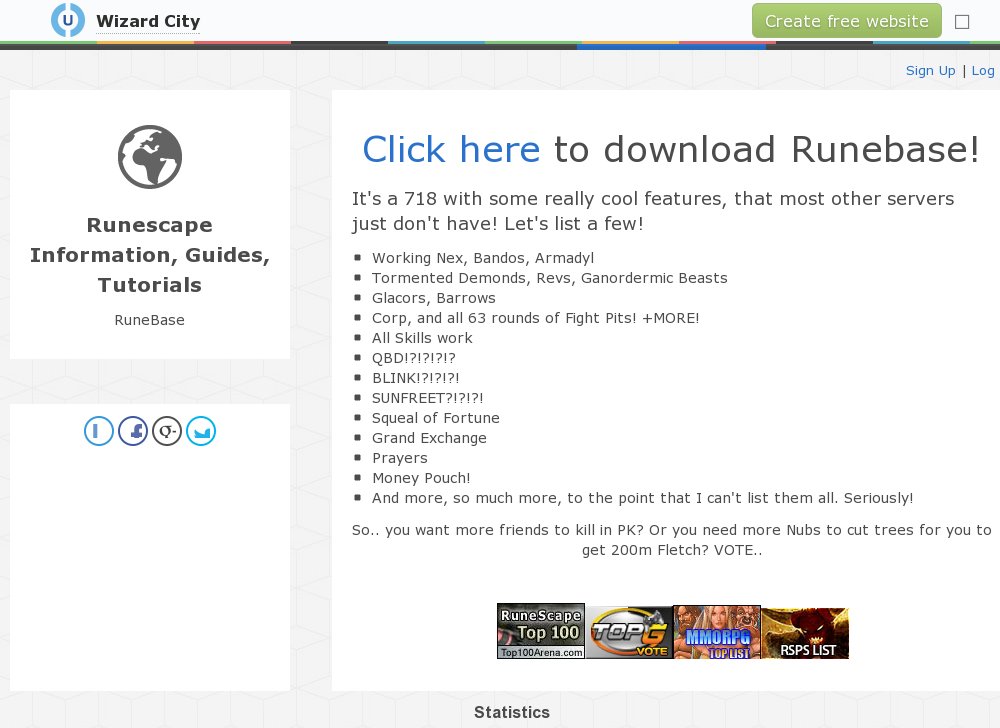The width and height of the screenshot is (1000, 728).
Task: Open the Statistics section heading
Action: [511, 712]
